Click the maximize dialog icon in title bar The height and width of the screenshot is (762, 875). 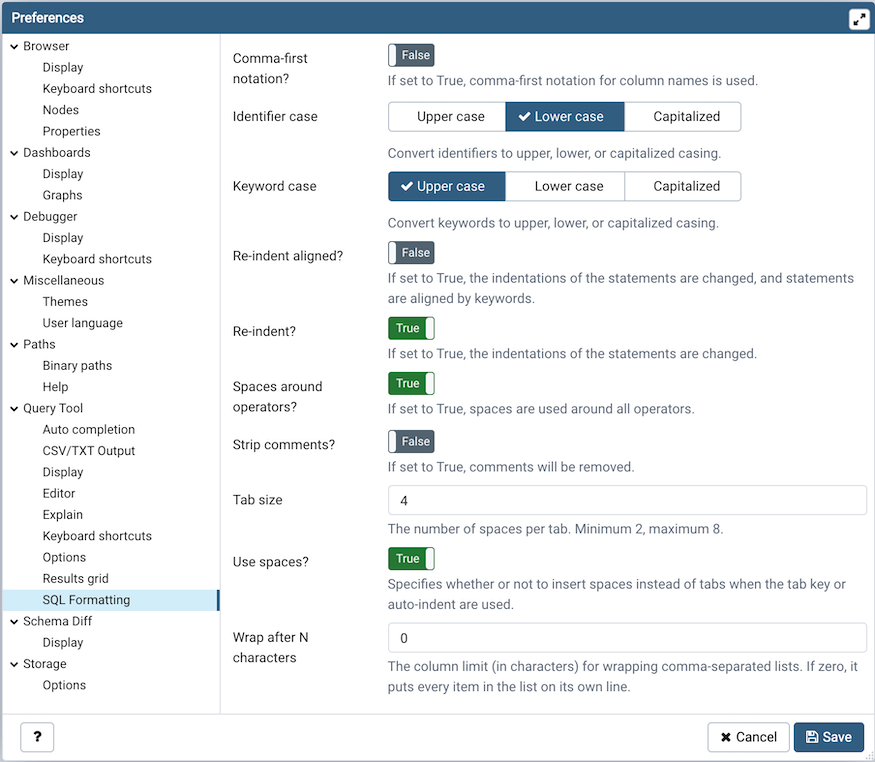[x=858, y=19]
